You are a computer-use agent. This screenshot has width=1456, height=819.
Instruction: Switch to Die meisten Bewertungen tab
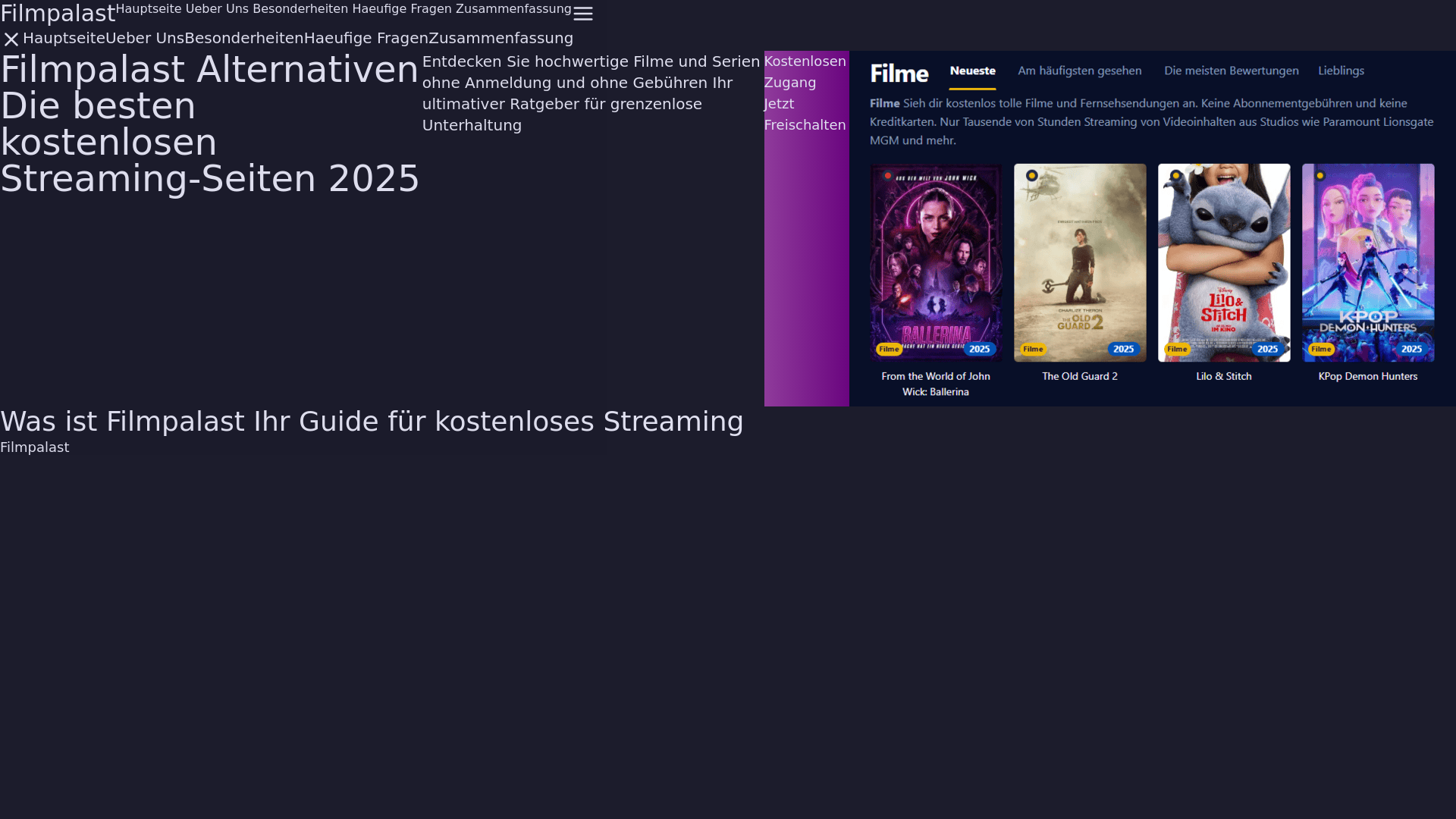tap(1231, 71)
